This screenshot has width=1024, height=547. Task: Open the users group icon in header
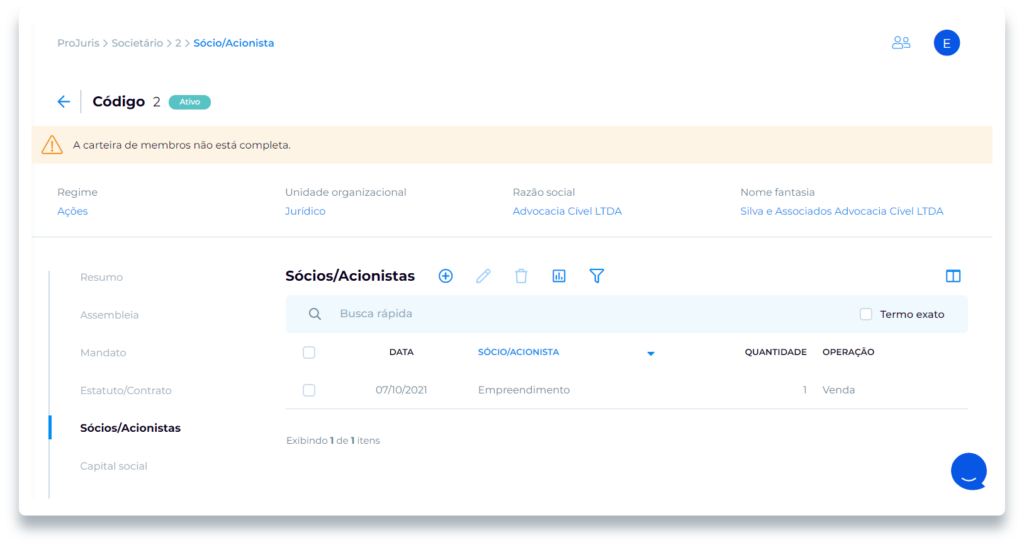[901, 43]
